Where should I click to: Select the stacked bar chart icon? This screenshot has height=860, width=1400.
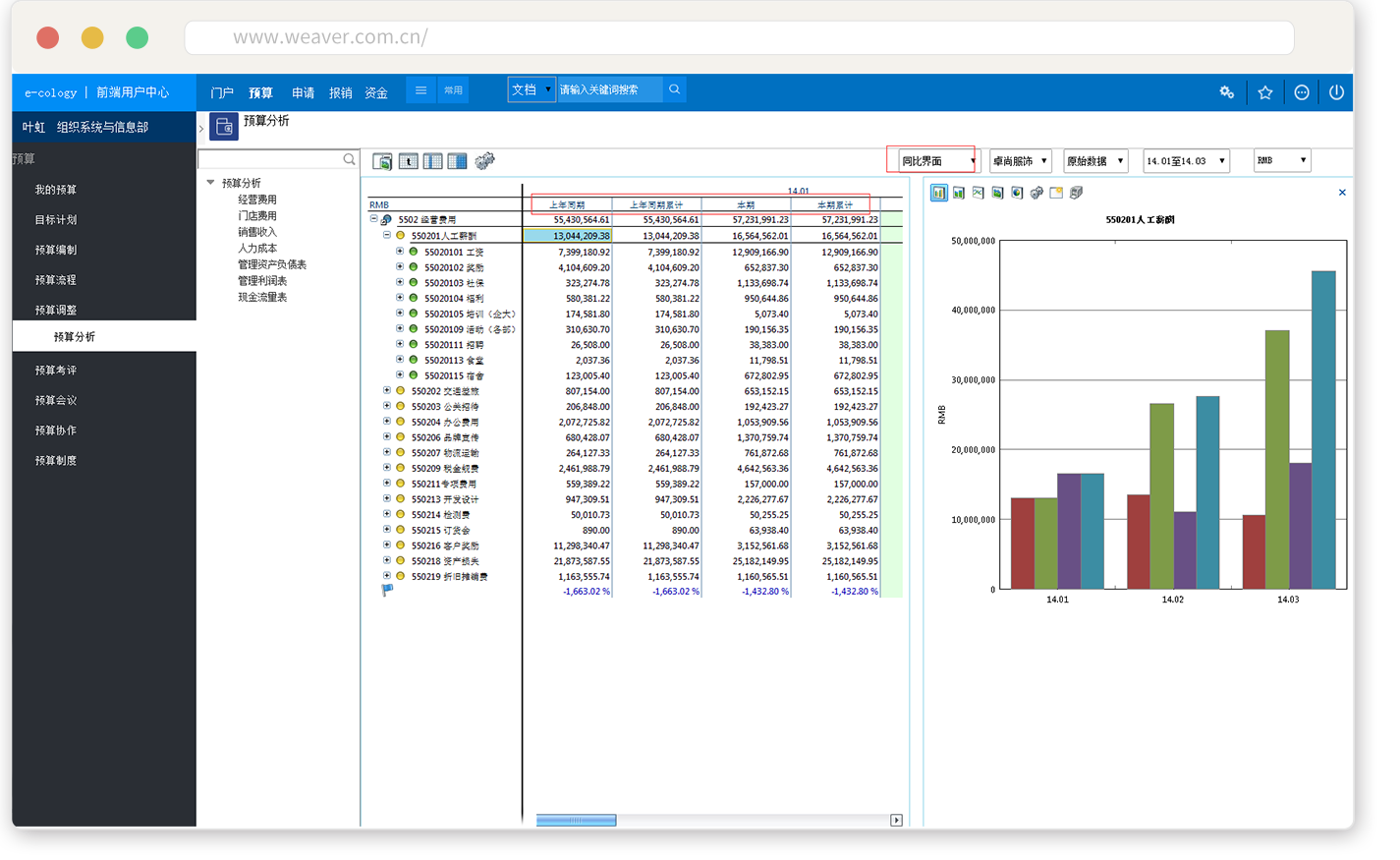(959, 193)
